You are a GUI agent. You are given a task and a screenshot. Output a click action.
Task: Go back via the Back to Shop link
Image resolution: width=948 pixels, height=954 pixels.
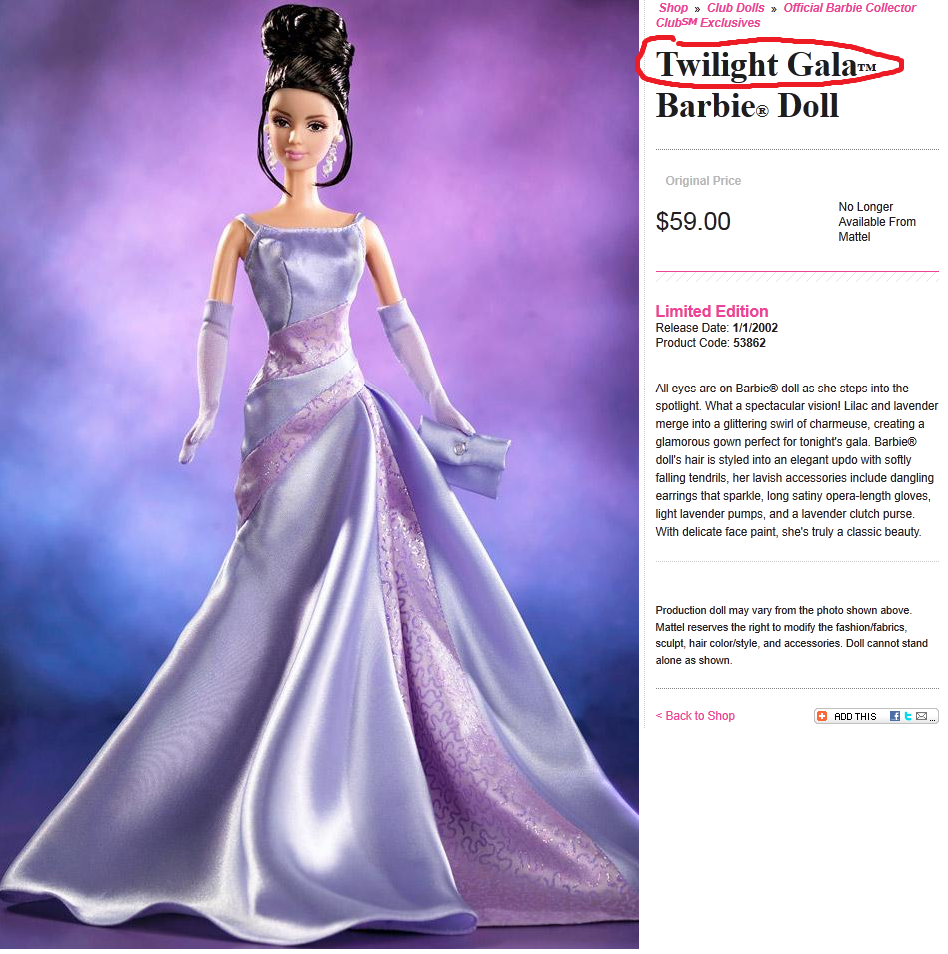(695, 716)
